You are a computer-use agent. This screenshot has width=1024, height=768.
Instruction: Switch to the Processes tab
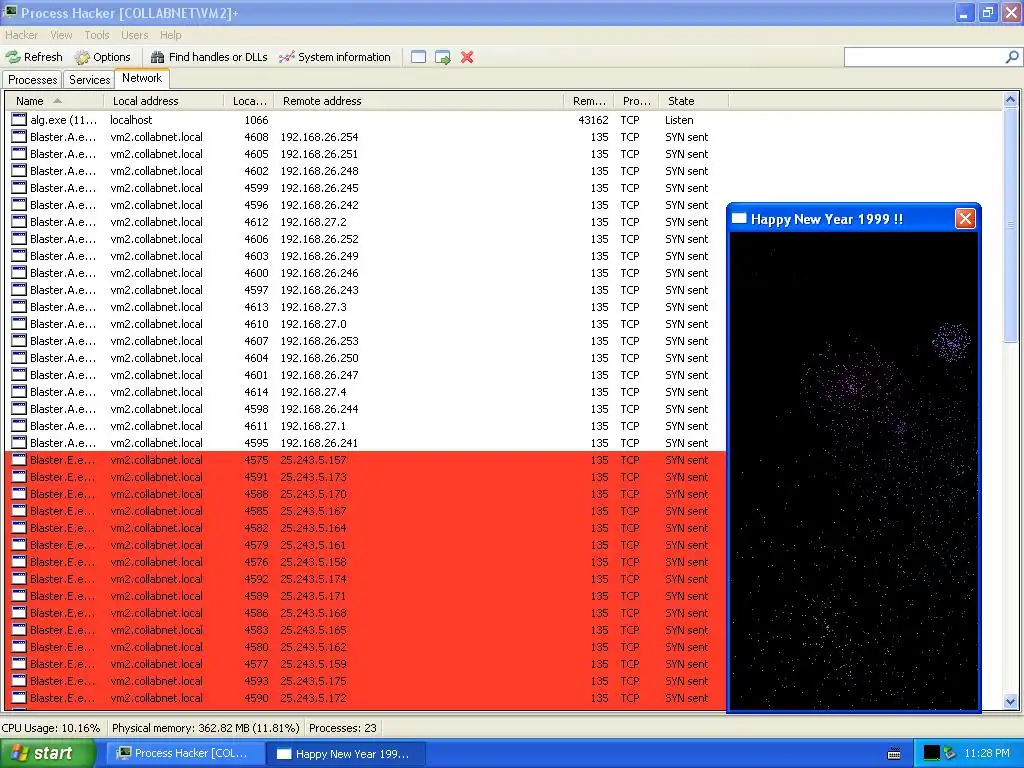point(33,80)
